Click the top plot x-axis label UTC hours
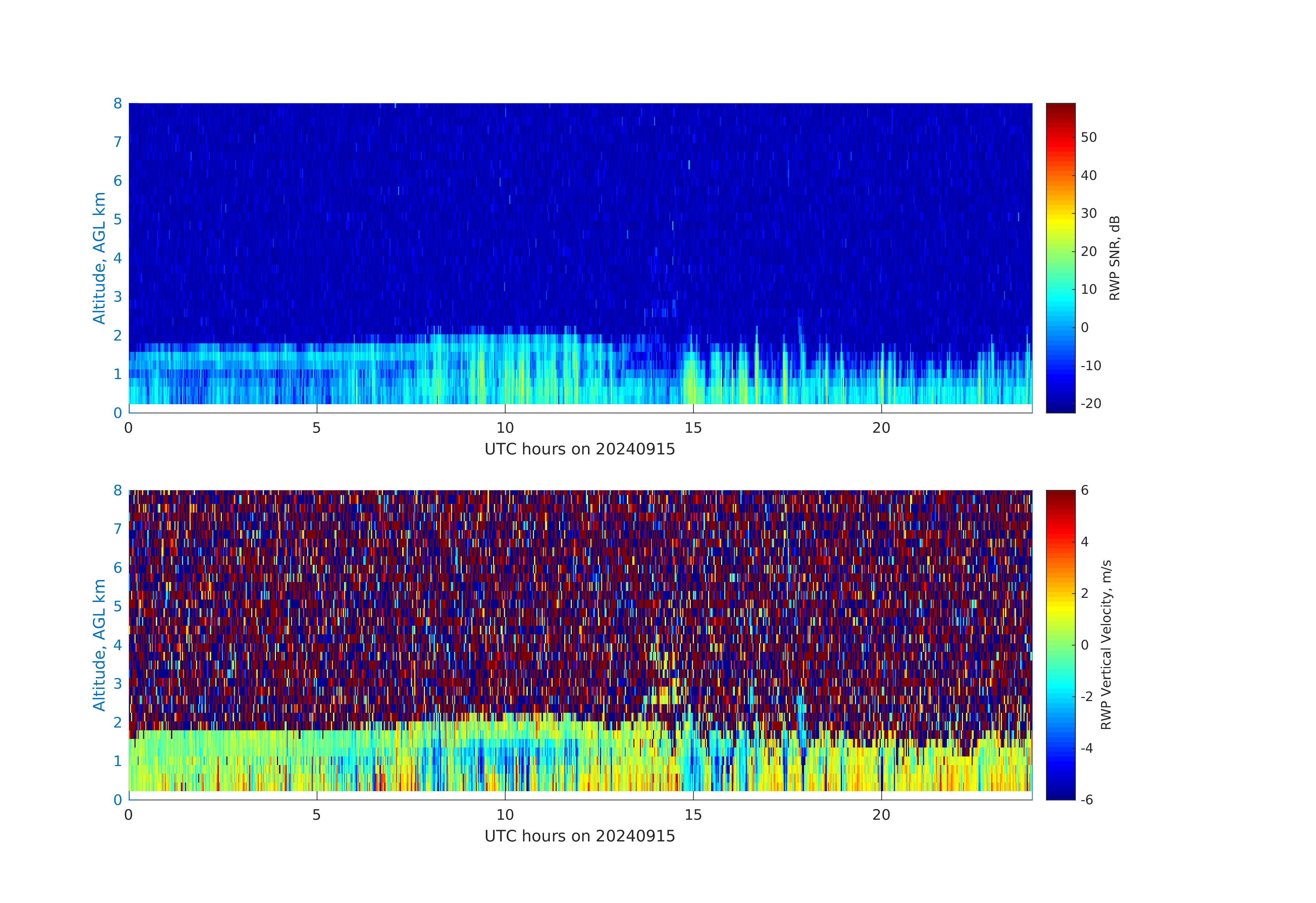This screenshot has width=1316, height=903. [x=579, y=450]
